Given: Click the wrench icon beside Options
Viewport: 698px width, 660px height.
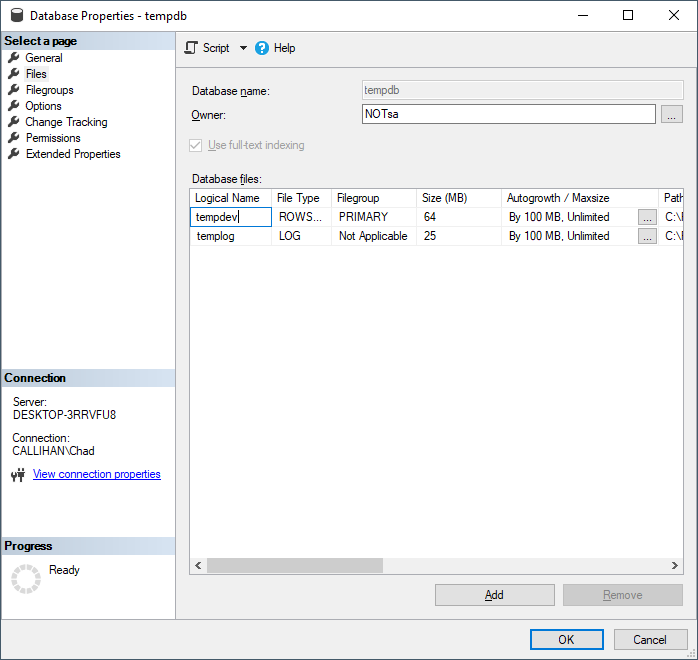Looking at the screenshot, I should point(14,106).
